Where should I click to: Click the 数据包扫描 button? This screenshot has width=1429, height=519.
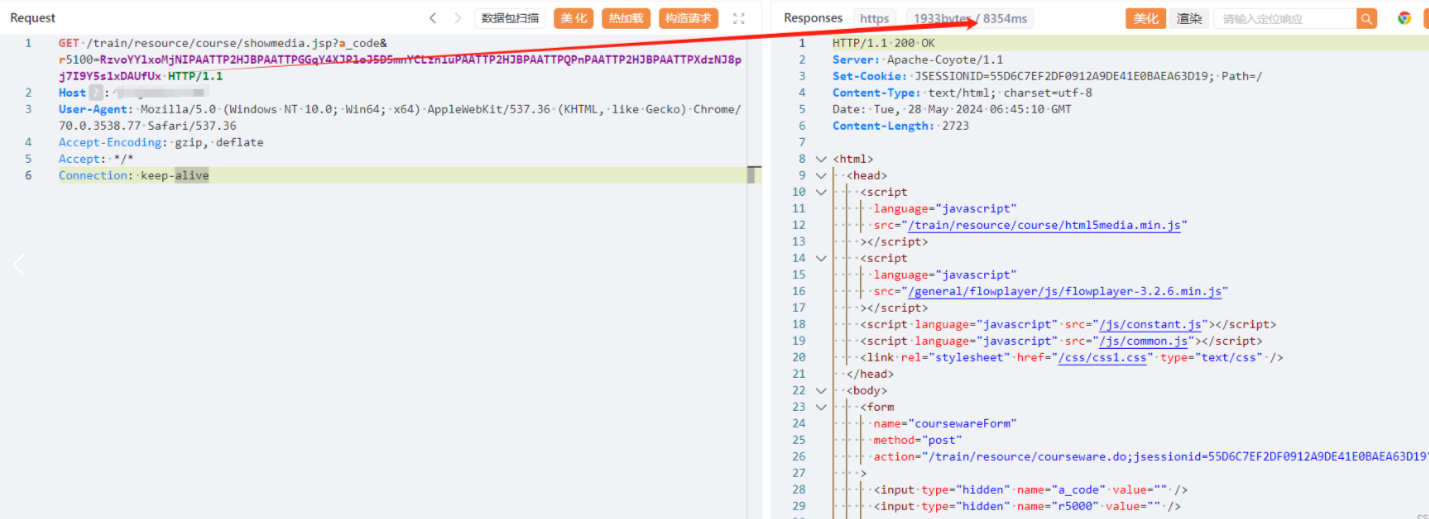tap(510, 18)
